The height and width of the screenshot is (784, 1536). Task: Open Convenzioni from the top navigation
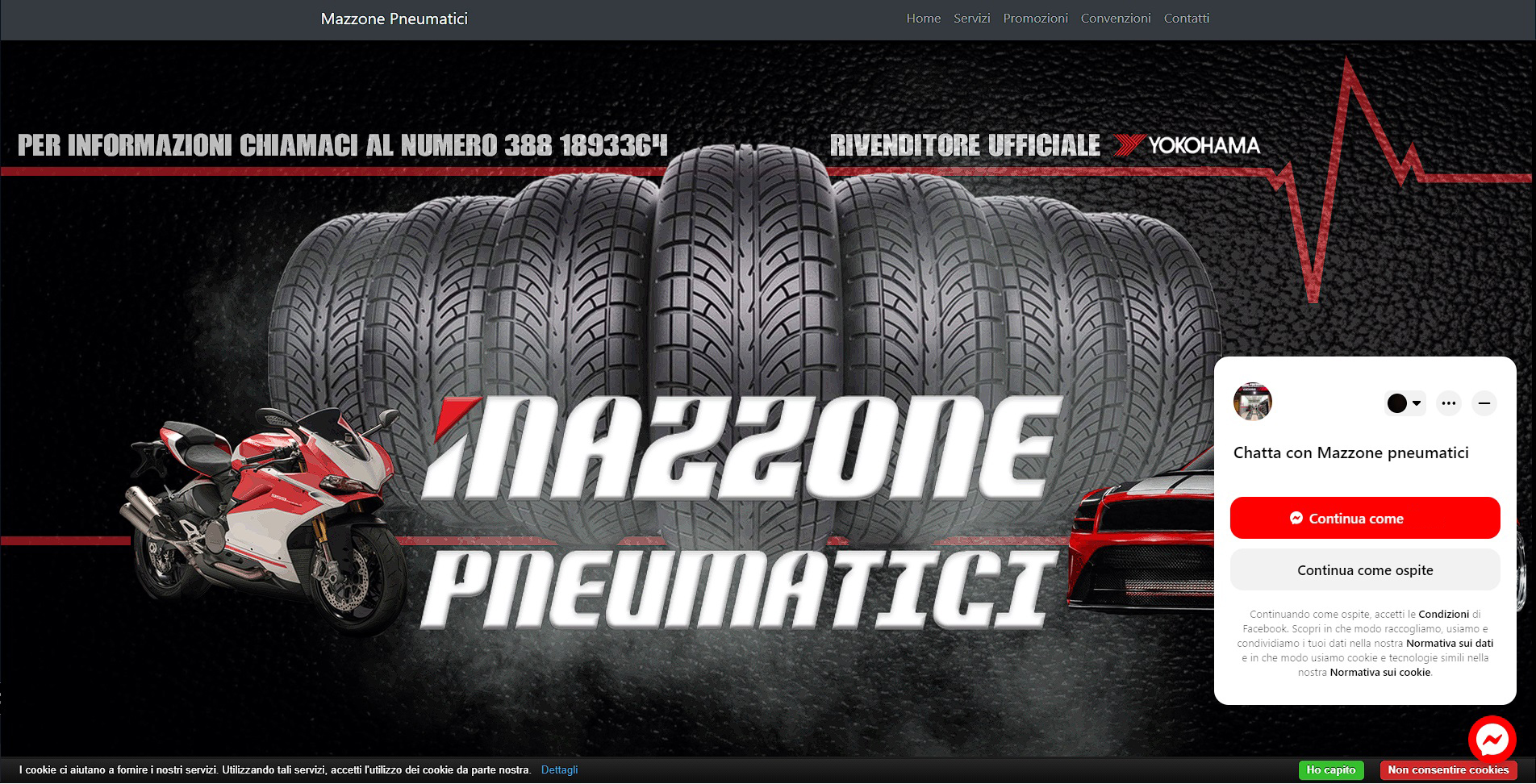pyautogui.click(x=1116, y=19)
